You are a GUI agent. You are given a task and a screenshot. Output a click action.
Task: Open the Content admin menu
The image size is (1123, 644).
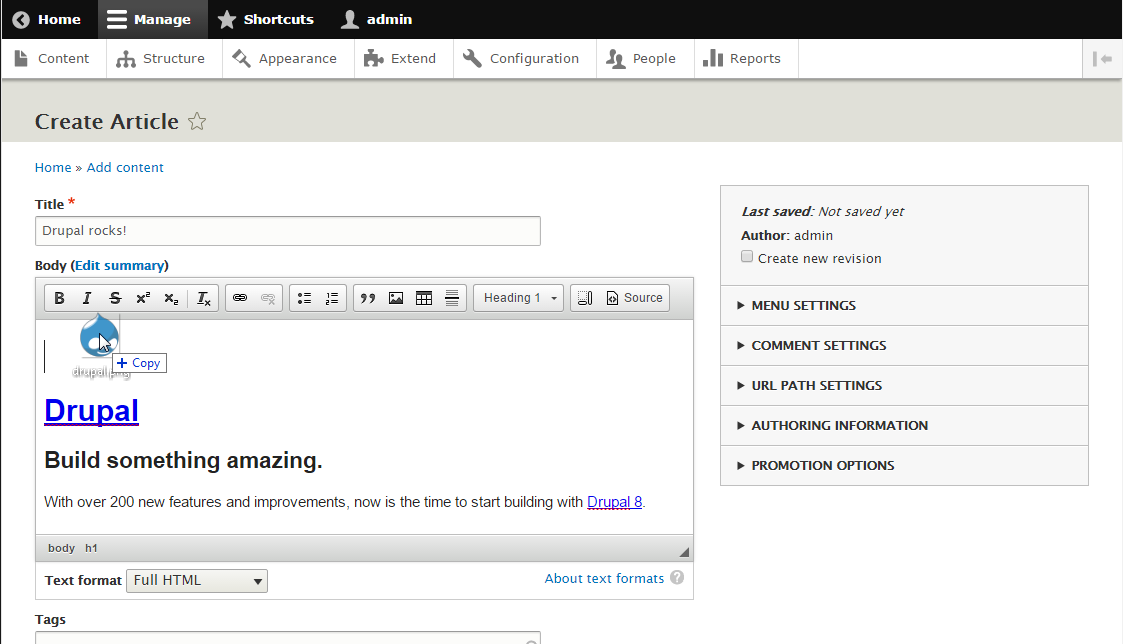(52, 59)
